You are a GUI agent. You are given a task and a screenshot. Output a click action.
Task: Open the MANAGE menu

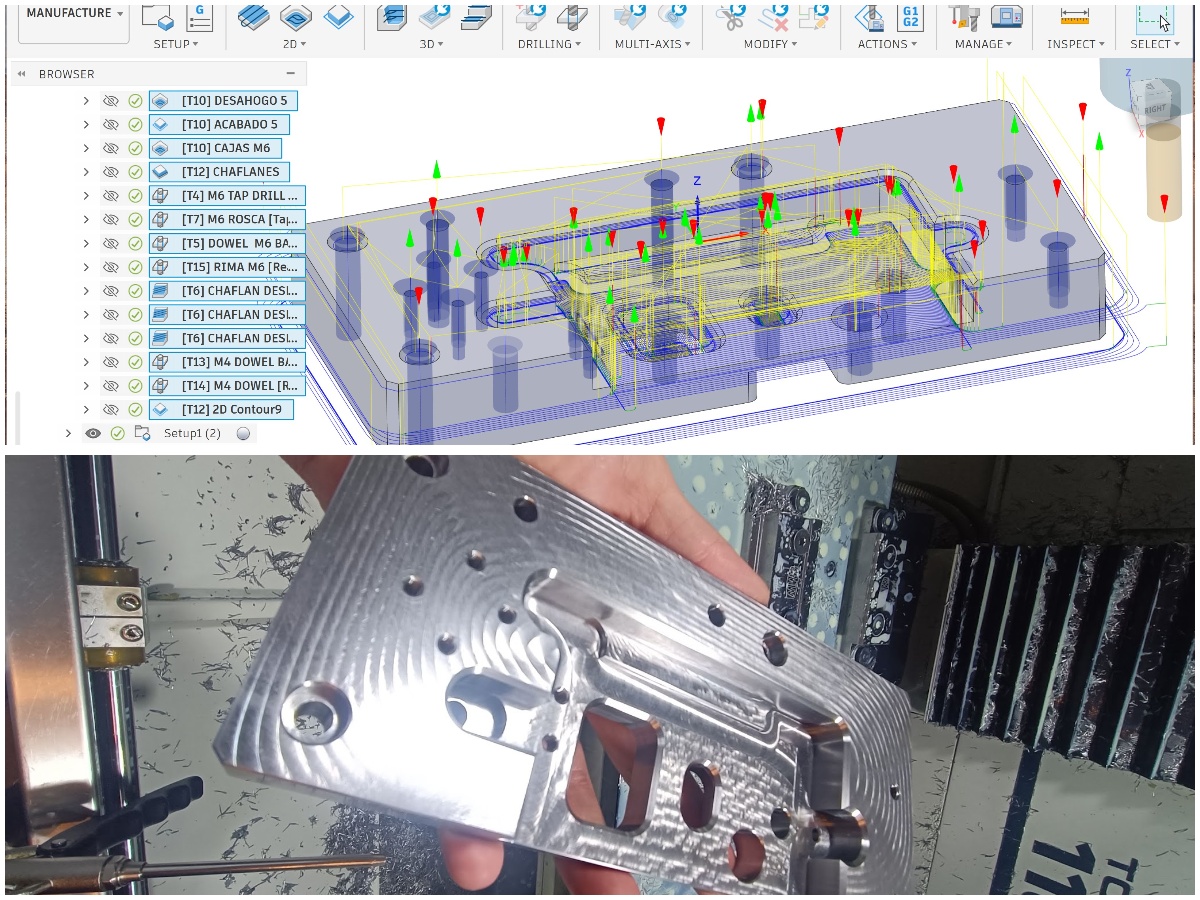point(984,44)
